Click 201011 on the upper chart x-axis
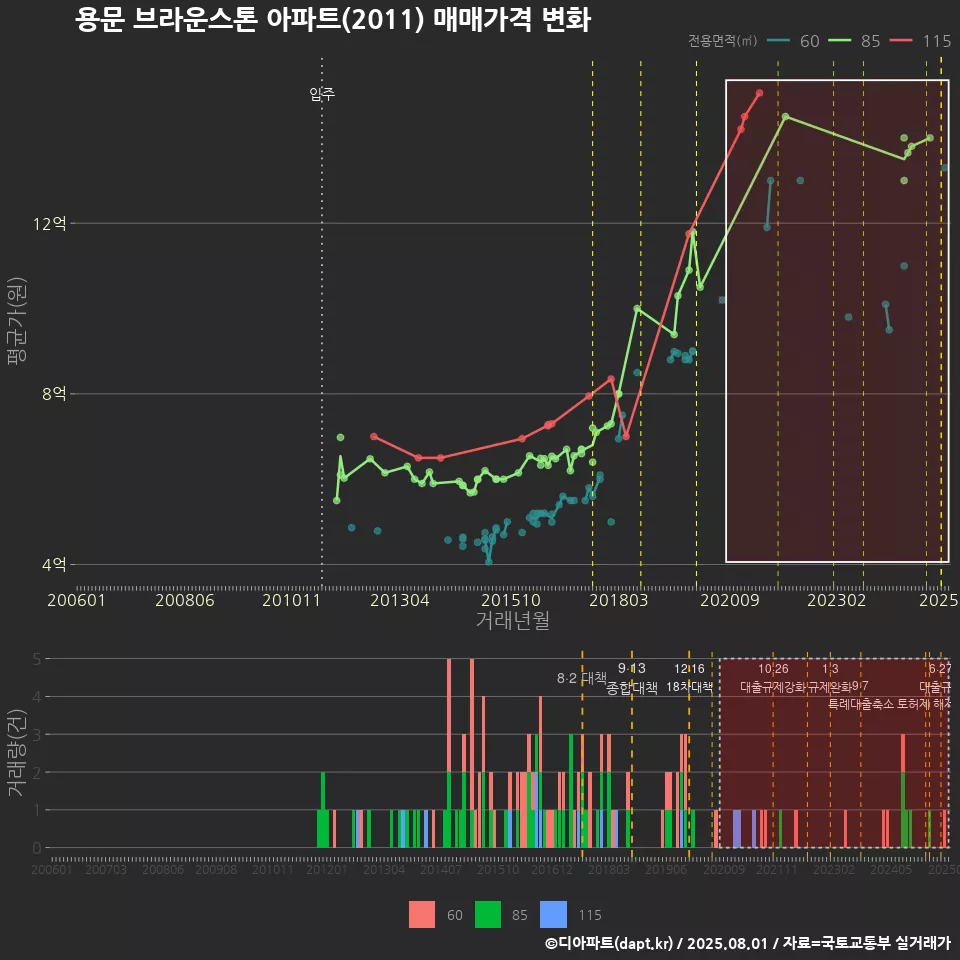This screenshot has width=960, height=960. click(x=291, y=600)
